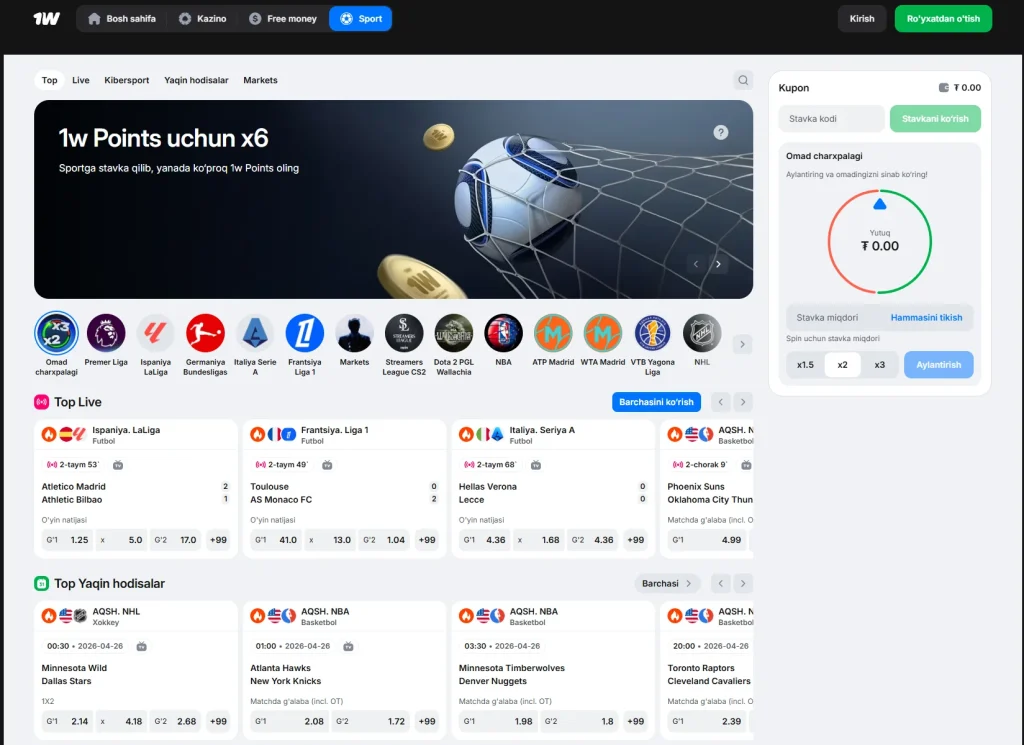Open Free money navigation item

point(283,19)
